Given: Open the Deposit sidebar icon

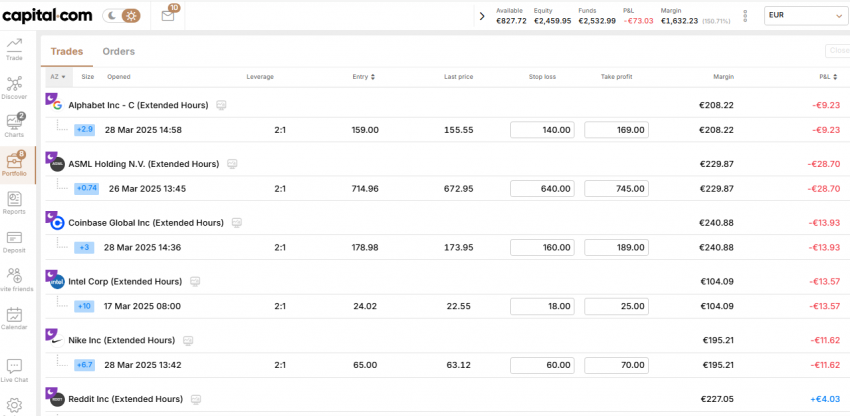Looking at the screenshot, I should click(x=15, y=242).
